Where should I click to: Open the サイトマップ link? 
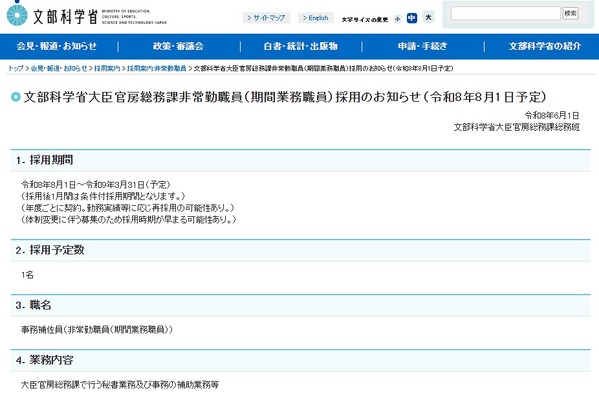click(x=266, y=18)
